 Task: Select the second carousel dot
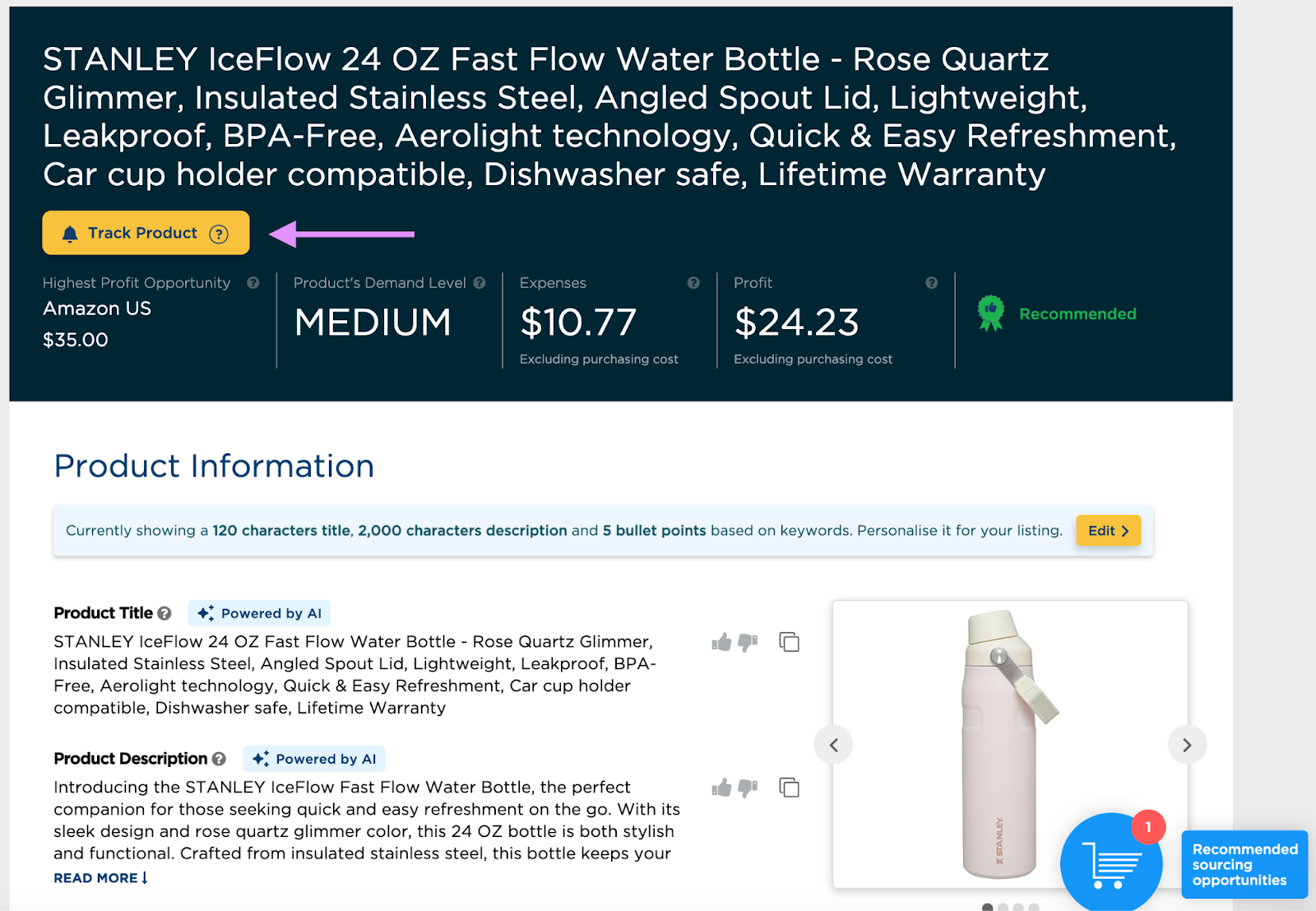coord(1003,907)
